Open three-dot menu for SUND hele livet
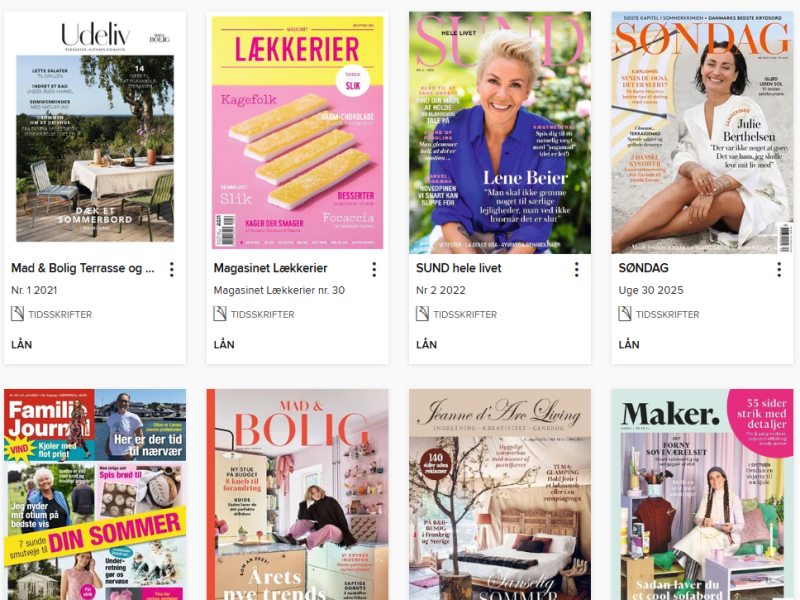800x600 pixels. (x=577, y=269)
